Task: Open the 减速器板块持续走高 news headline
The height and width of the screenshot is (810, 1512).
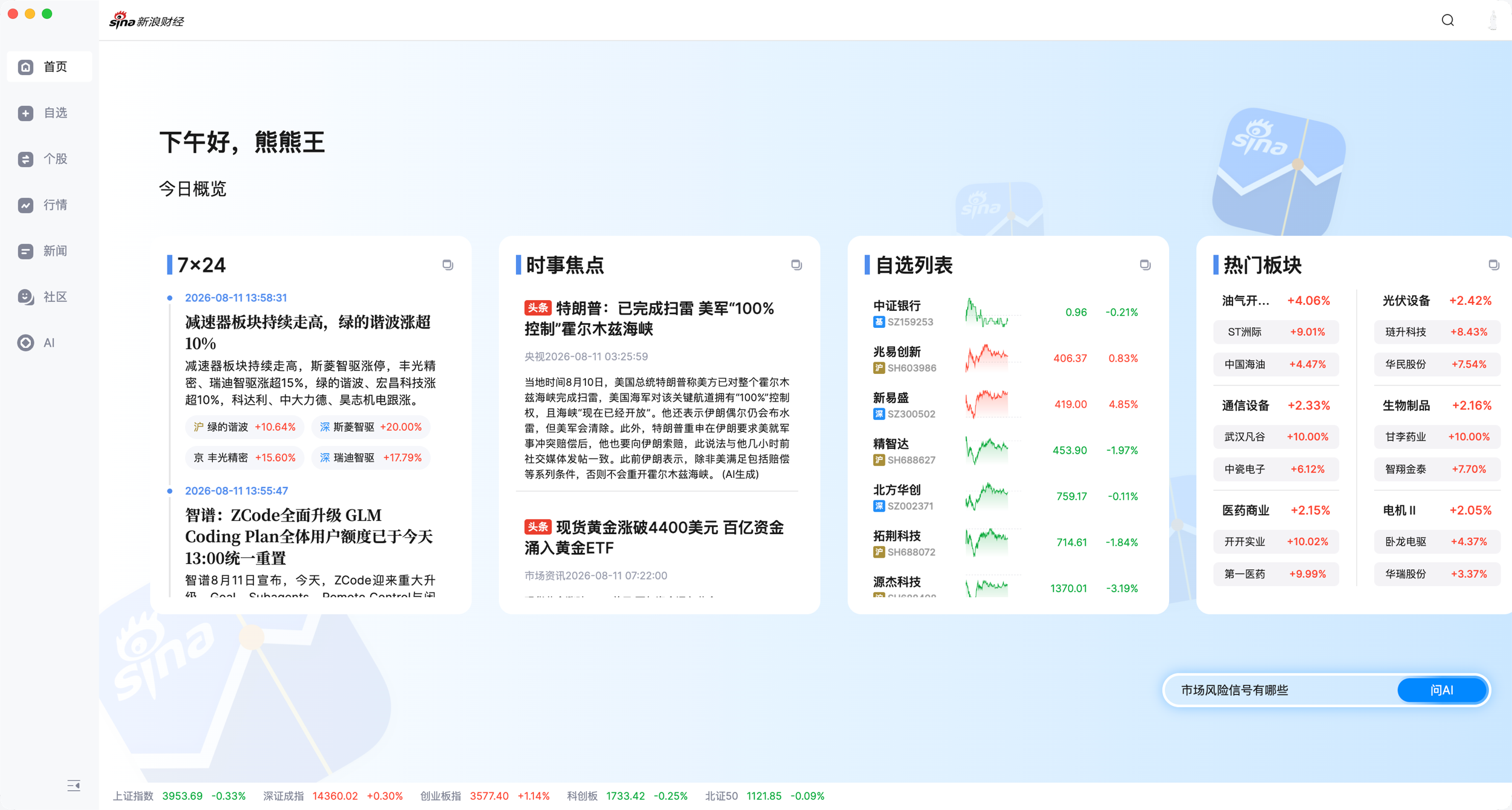Action: 308,332
